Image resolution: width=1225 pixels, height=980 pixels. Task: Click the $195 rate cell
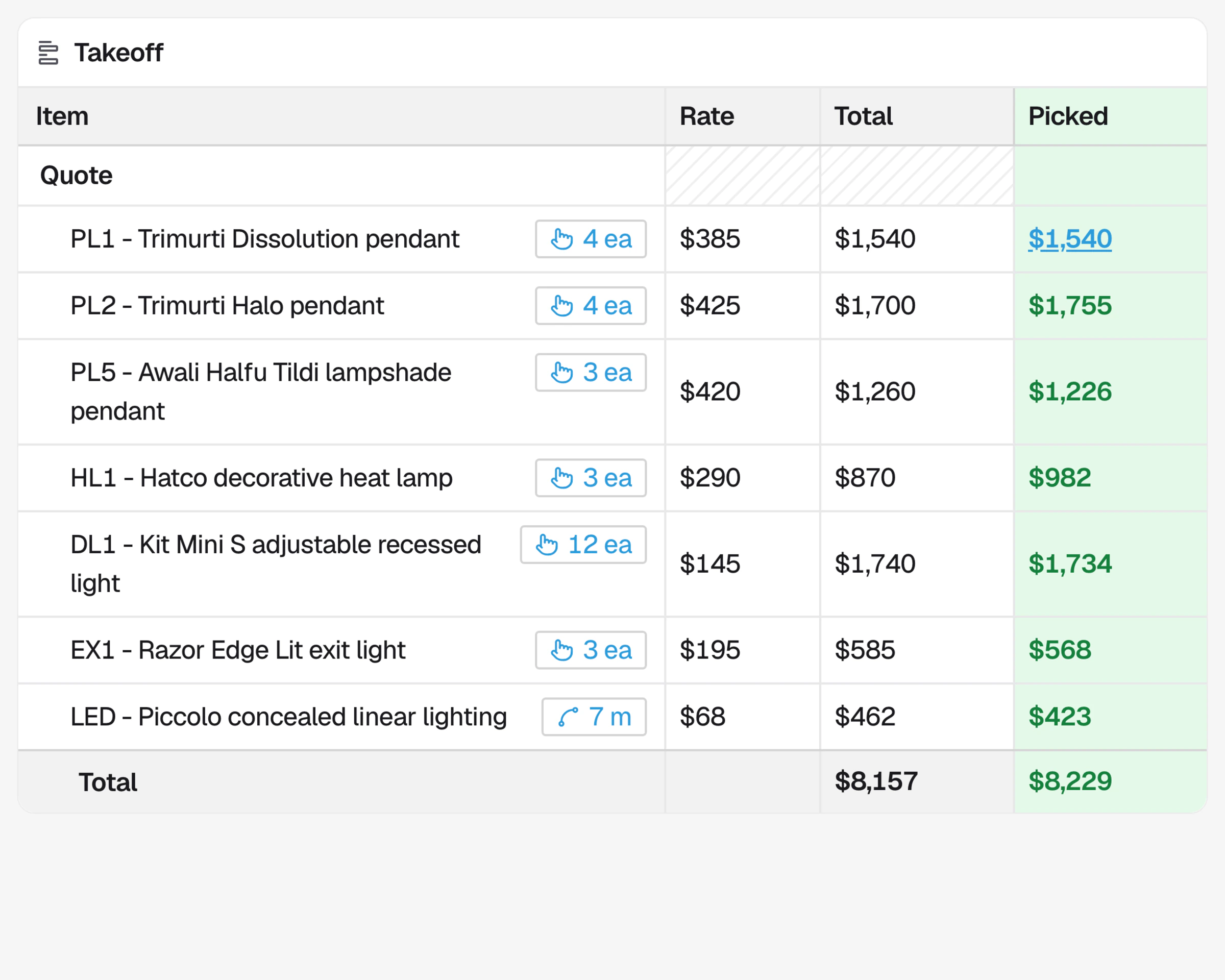(743, 650)
